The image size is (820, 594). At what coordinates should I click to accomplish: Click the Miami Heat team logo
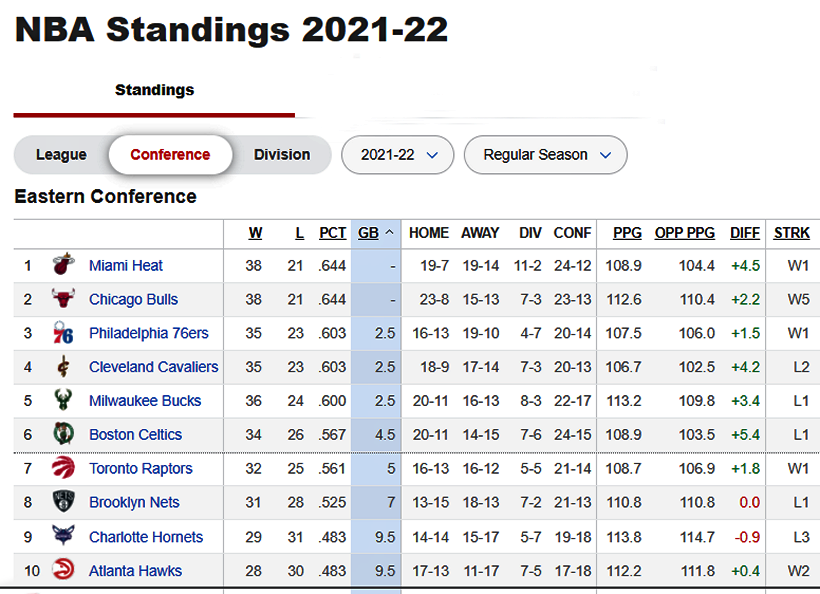64,265
